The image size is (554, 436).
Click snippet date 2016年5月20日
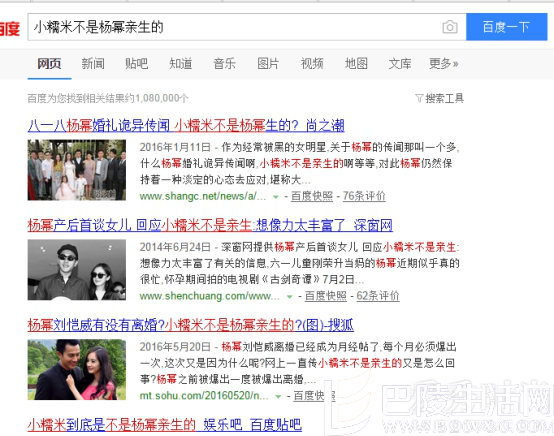175,347
